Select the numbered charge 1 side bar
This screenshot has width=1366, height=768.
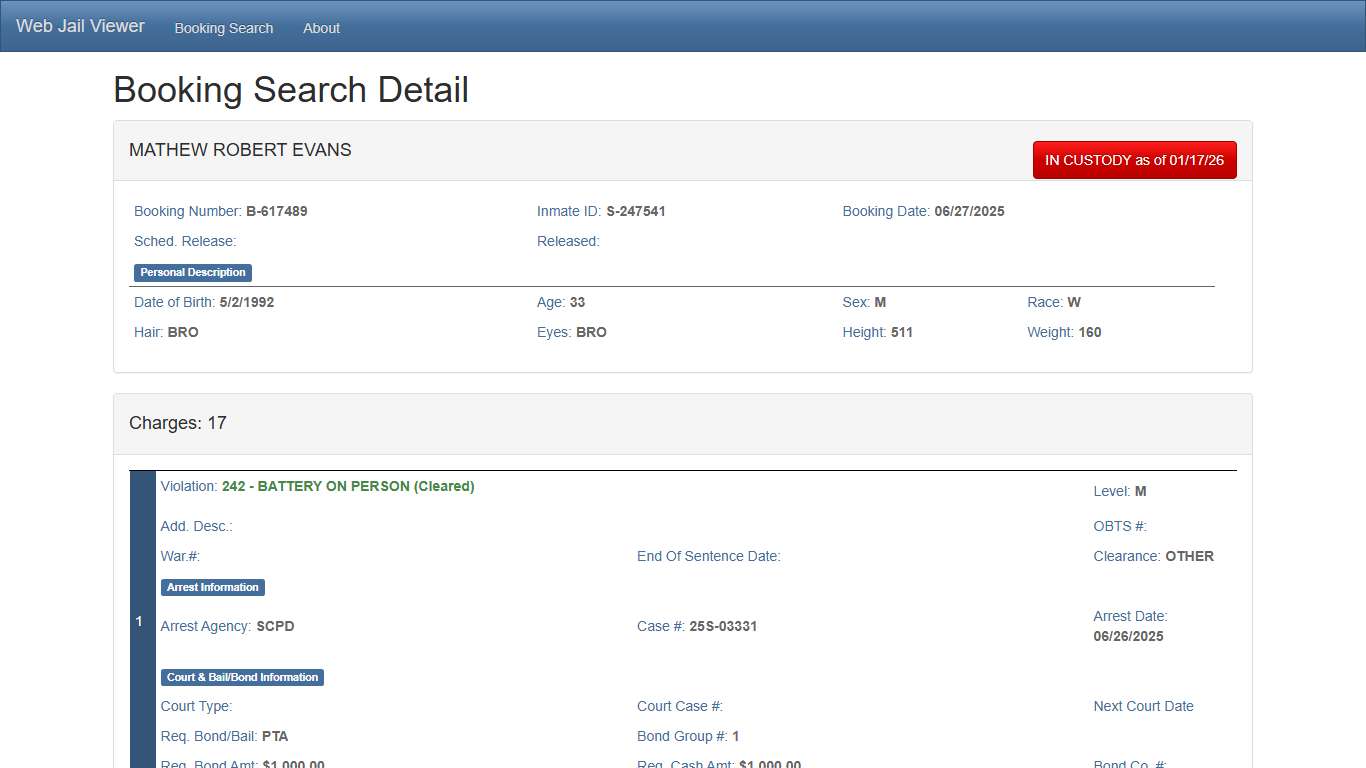[x=140, y=621]
